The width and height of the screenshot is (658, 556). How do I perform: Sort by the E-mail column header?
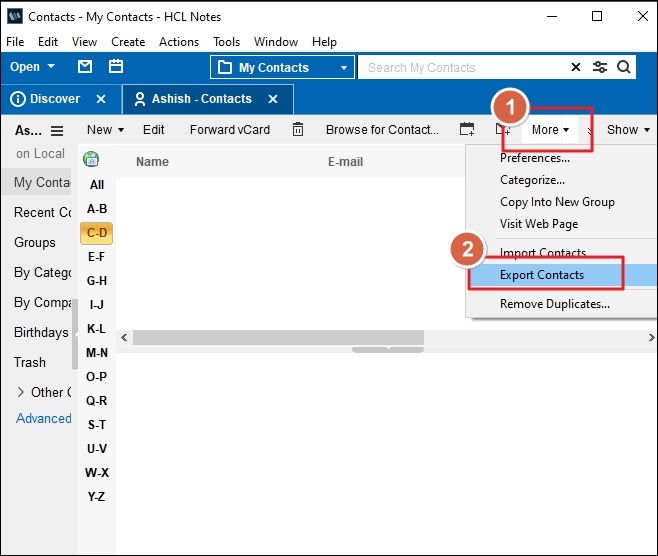point(345,162)
